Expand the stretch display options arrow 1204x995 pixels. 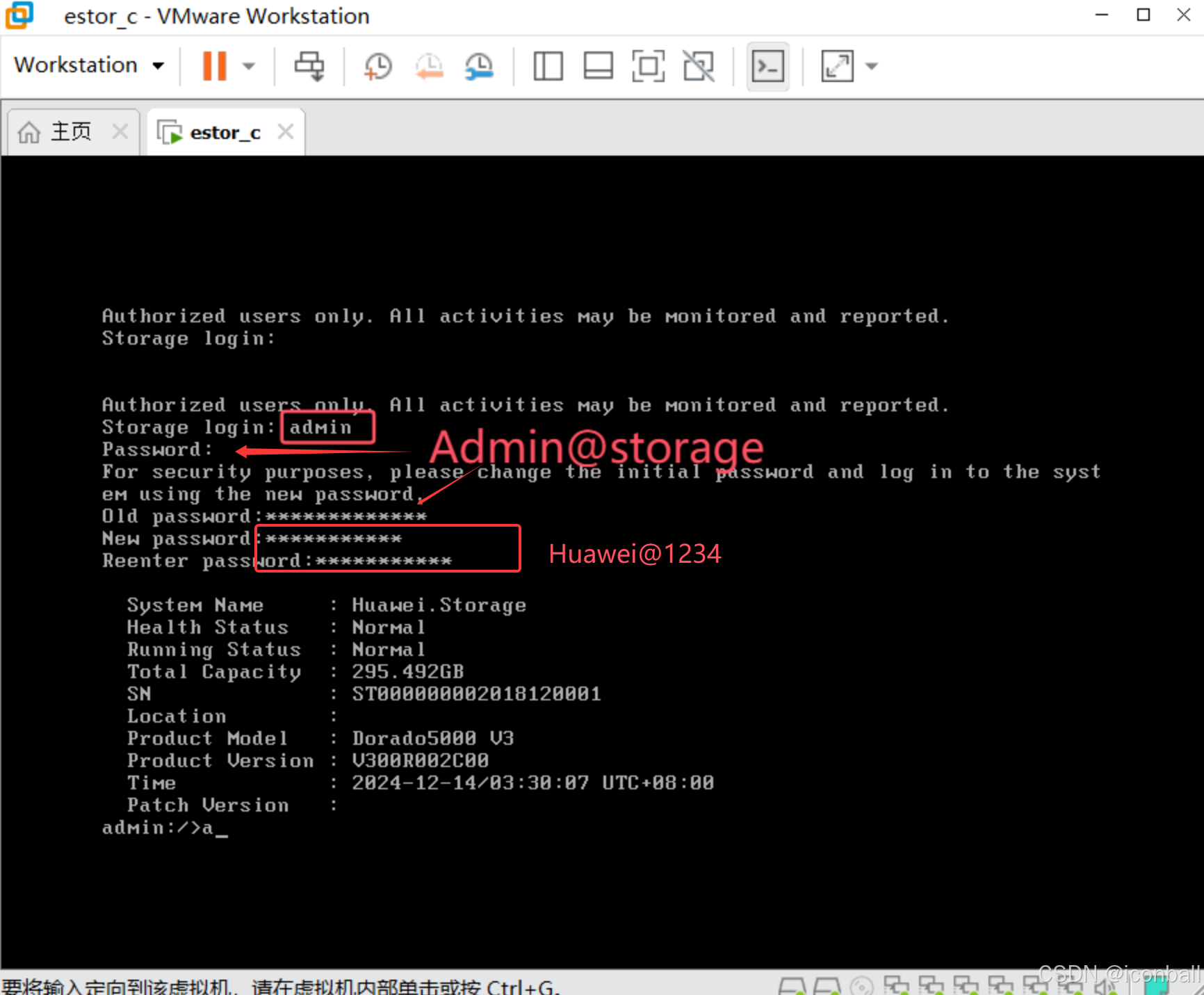tap(872, 66)
